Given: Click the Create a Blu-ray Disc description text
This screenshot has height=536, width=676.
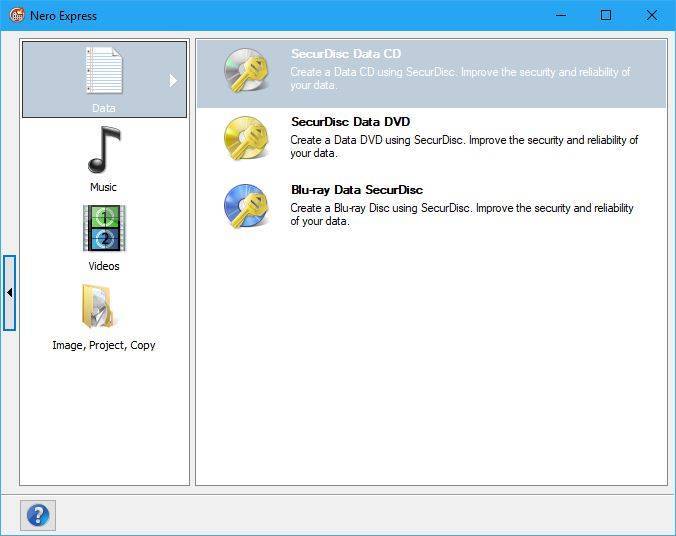Looking at the screenshot, I should pyautogui.click(x=462, y=214).
